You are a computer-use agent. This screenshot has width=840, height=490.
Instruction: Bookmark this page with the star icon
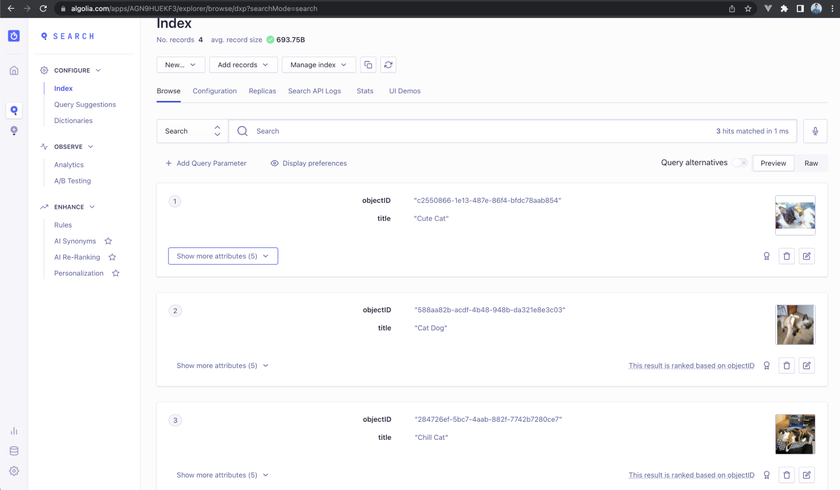[748, 9]
